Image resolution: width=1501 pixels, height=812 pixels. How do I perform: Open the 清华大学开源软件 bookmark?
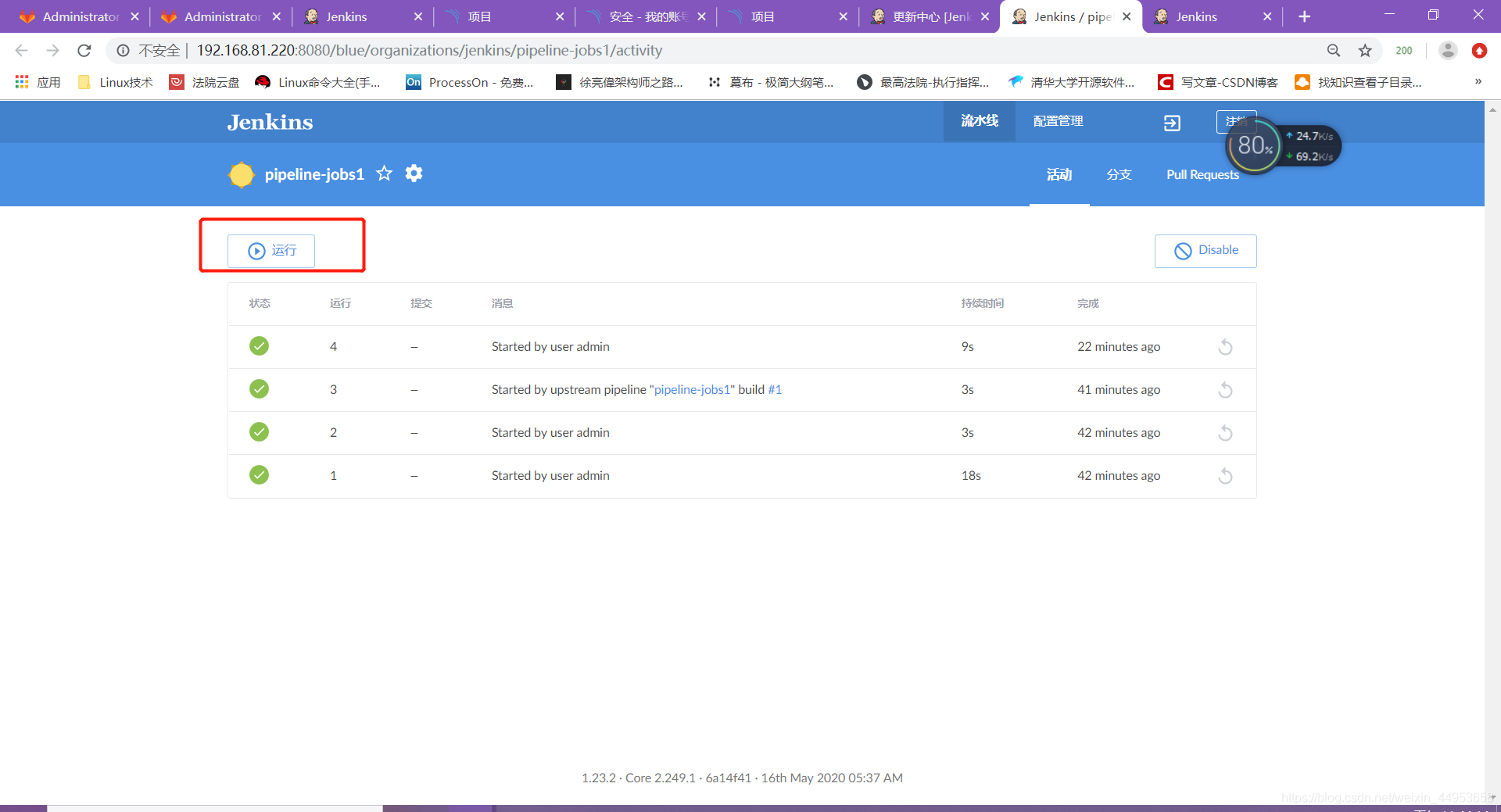pos(1071,82)
